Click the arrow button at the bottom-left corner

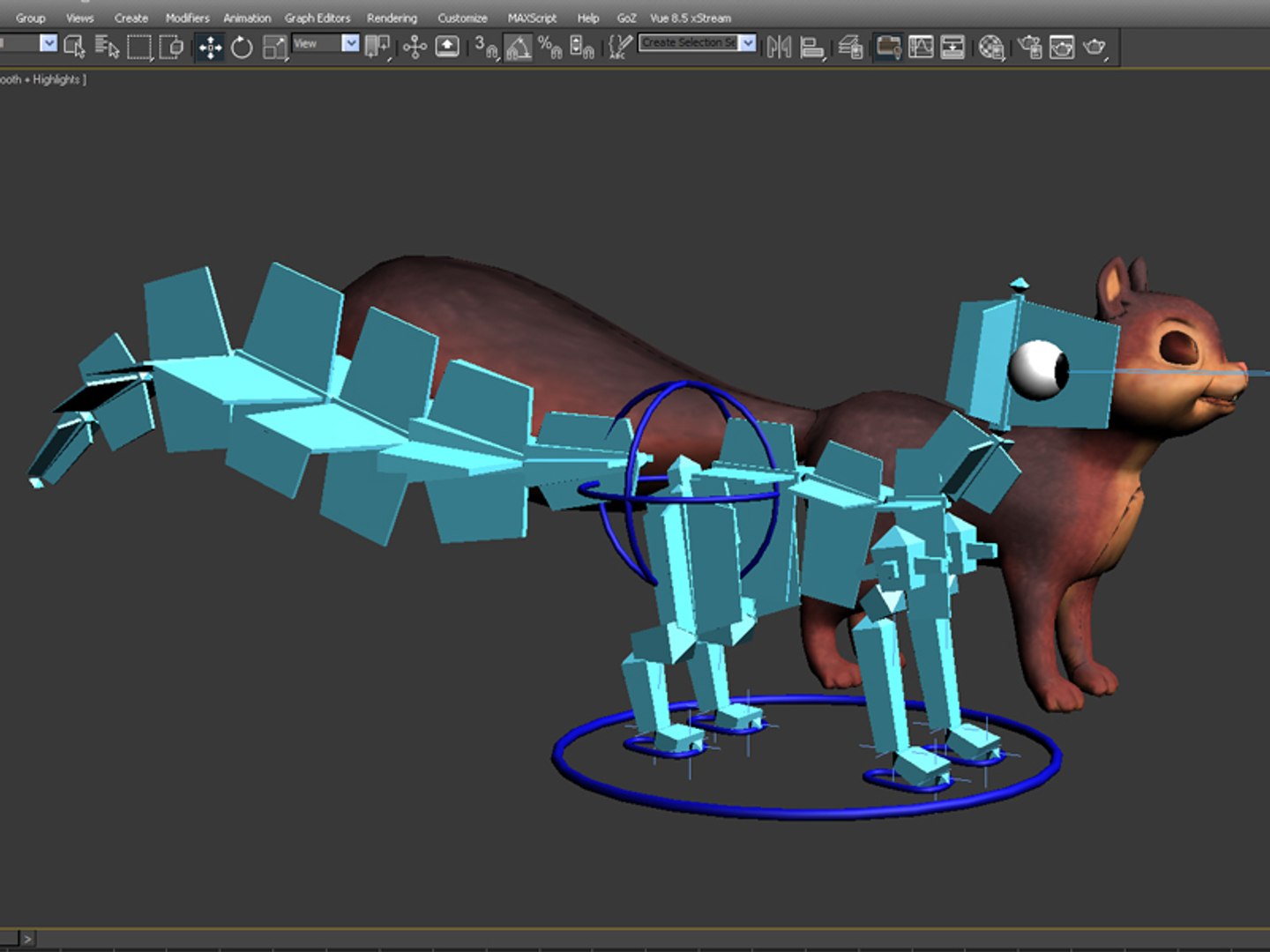pos(27,940)
